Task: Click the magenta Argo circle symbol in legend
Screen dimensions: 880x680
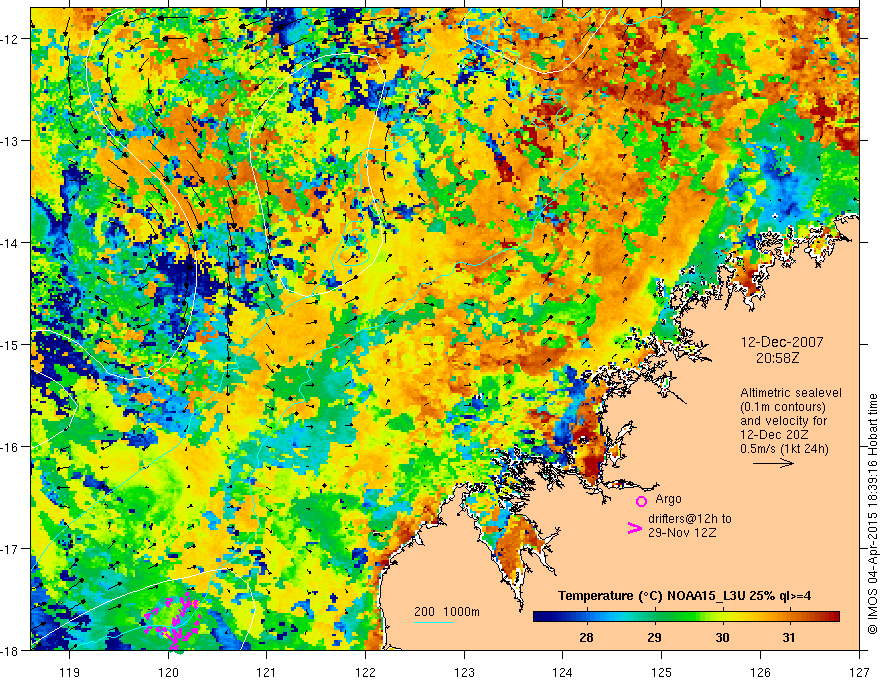Action: (x=641, y=501)
